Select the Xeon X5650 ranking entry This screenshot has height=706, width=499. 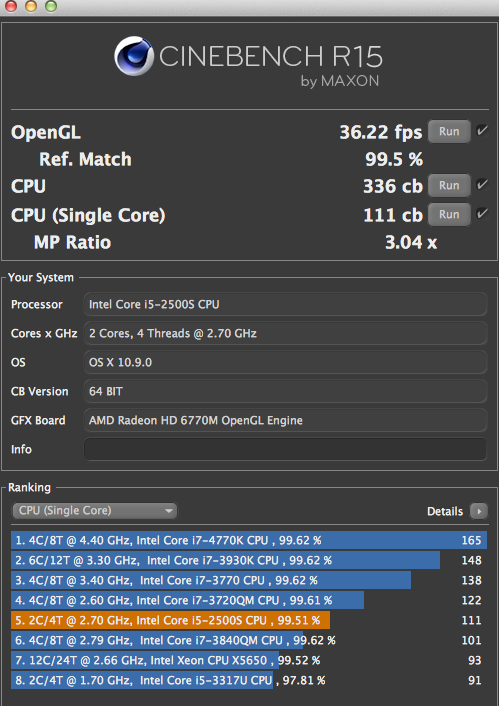pyautogui.click(x=249, y=660)
